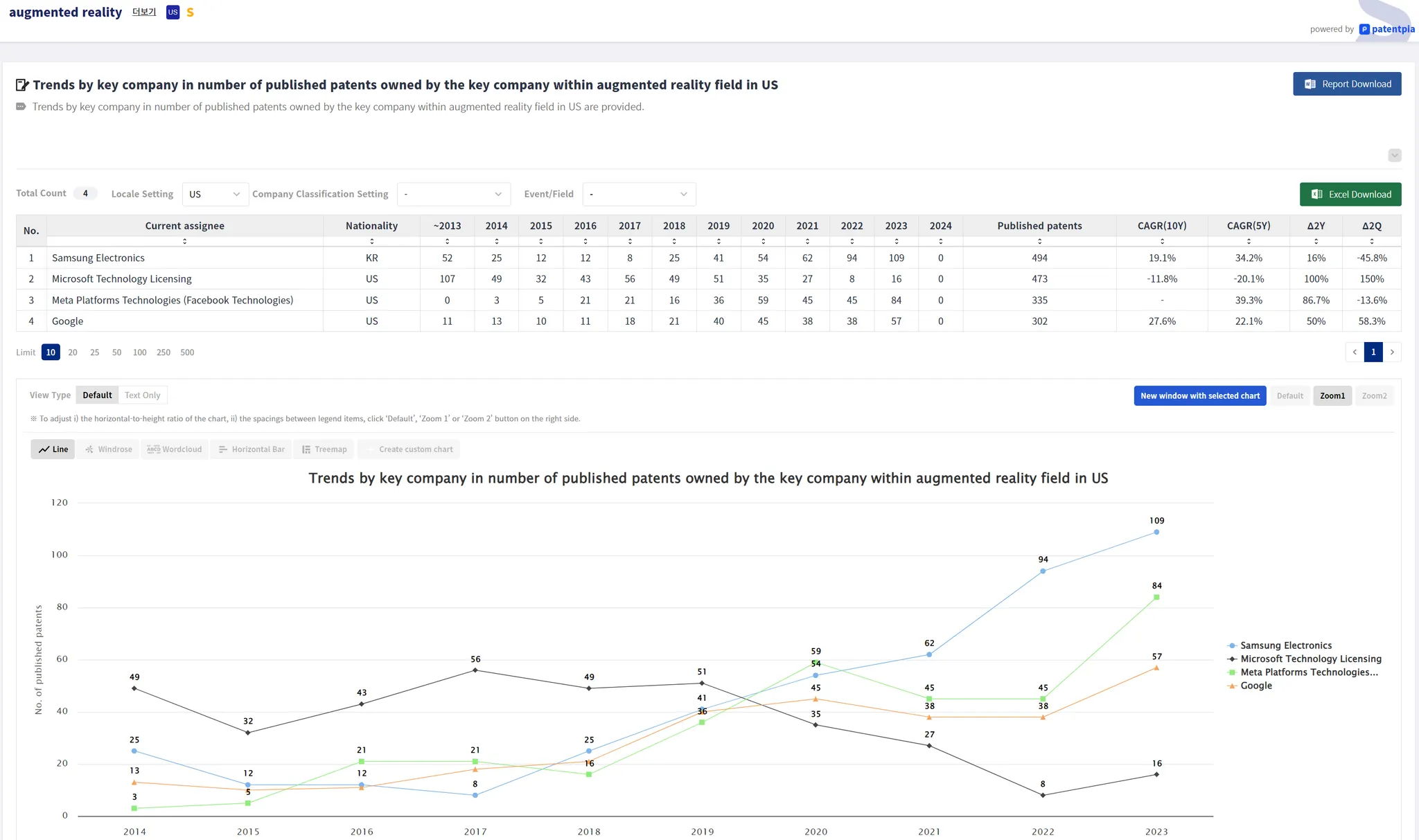Switch to Horizontal Bar chart tab
The height and width of the screenshot is (840, 1419).
pos(252,449)
